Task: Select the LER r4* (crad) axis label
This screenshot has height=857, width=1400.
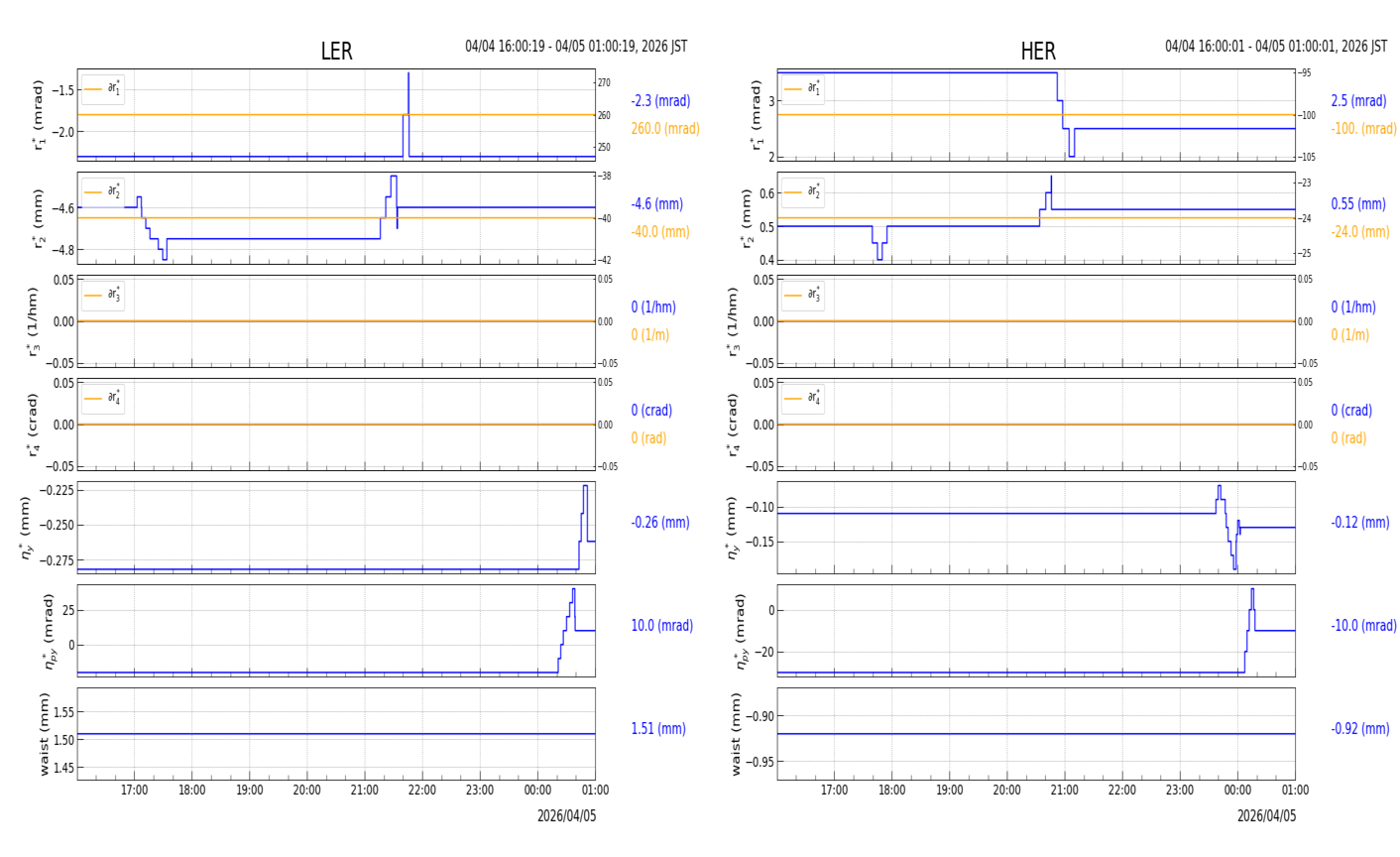Action: (x=33, y=425)
